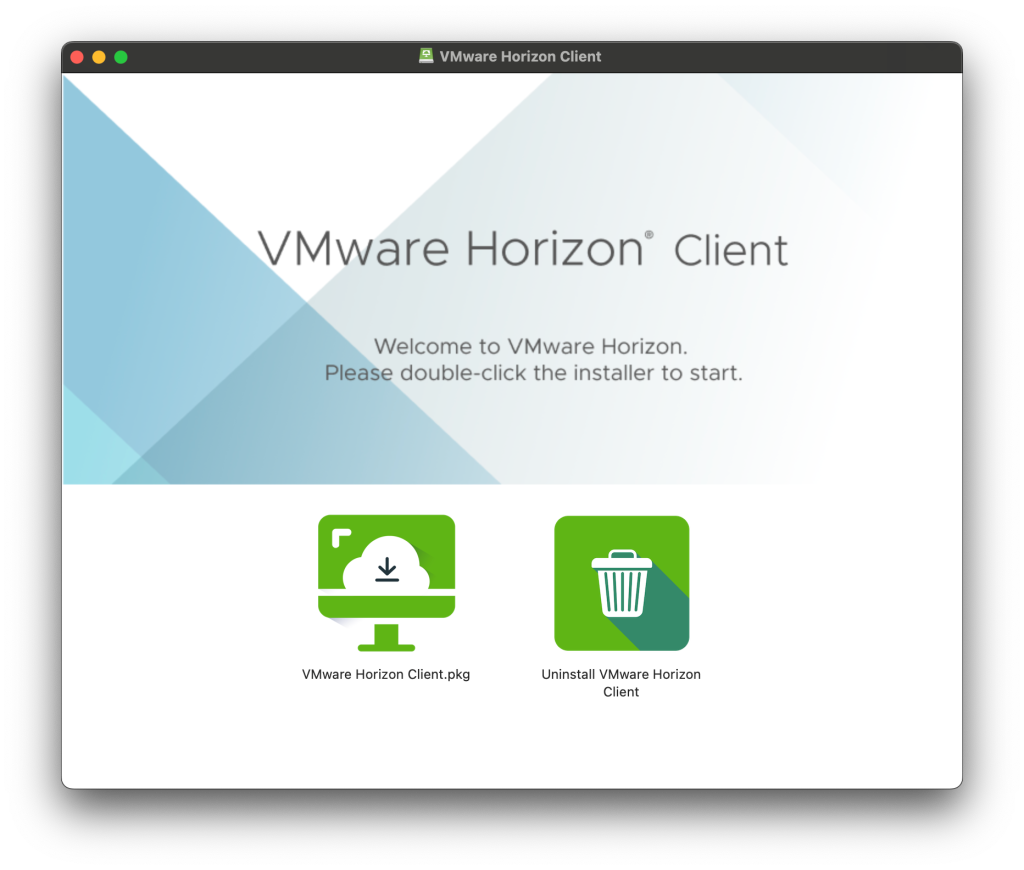Click the white trash can in uninstaller icon
The width and height of the screenshot is (1024, 870).
(x=621, y=585)
